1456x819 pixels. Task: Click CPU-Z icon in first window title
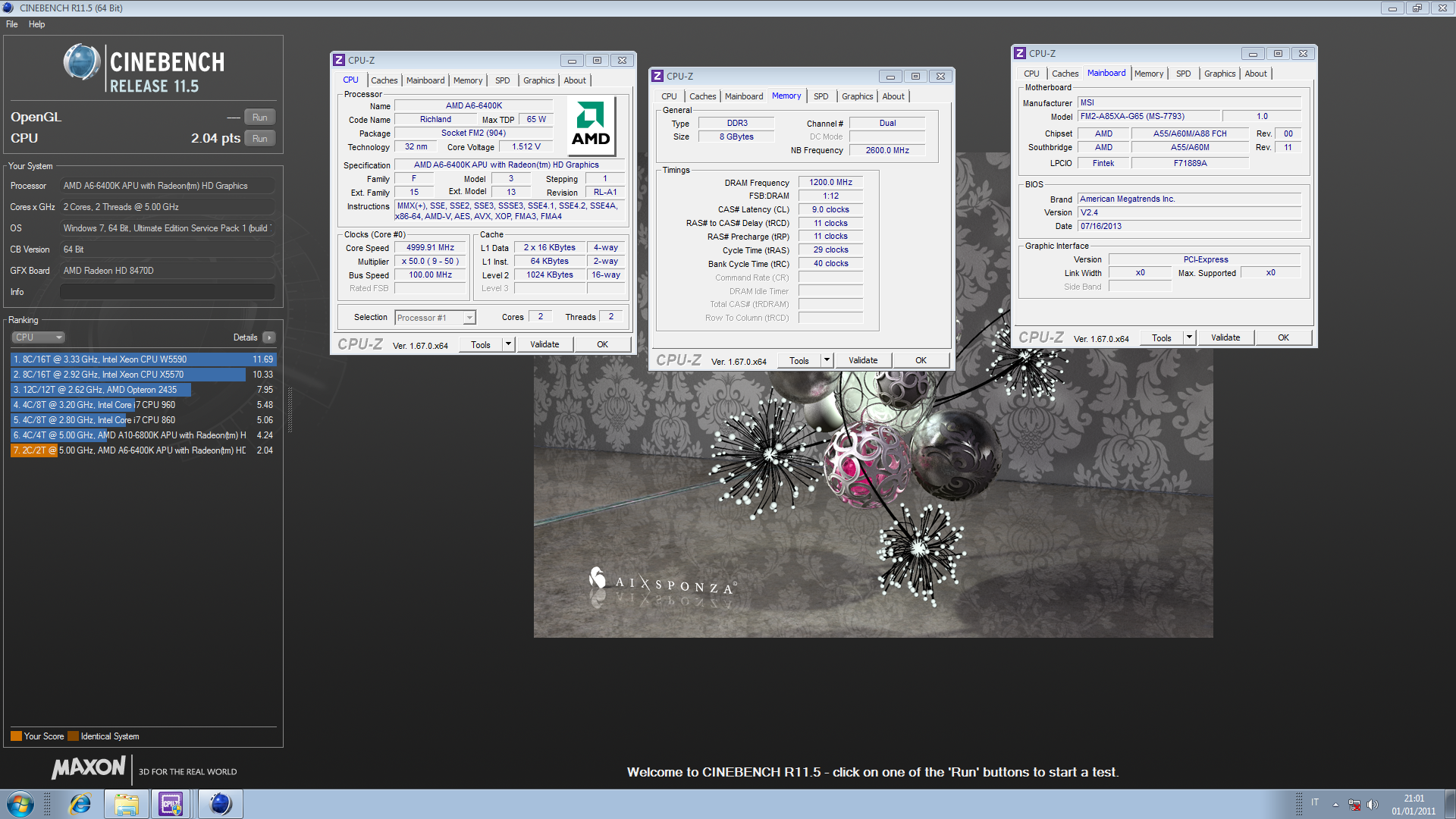pyautogui.click(x=340, y=60)
